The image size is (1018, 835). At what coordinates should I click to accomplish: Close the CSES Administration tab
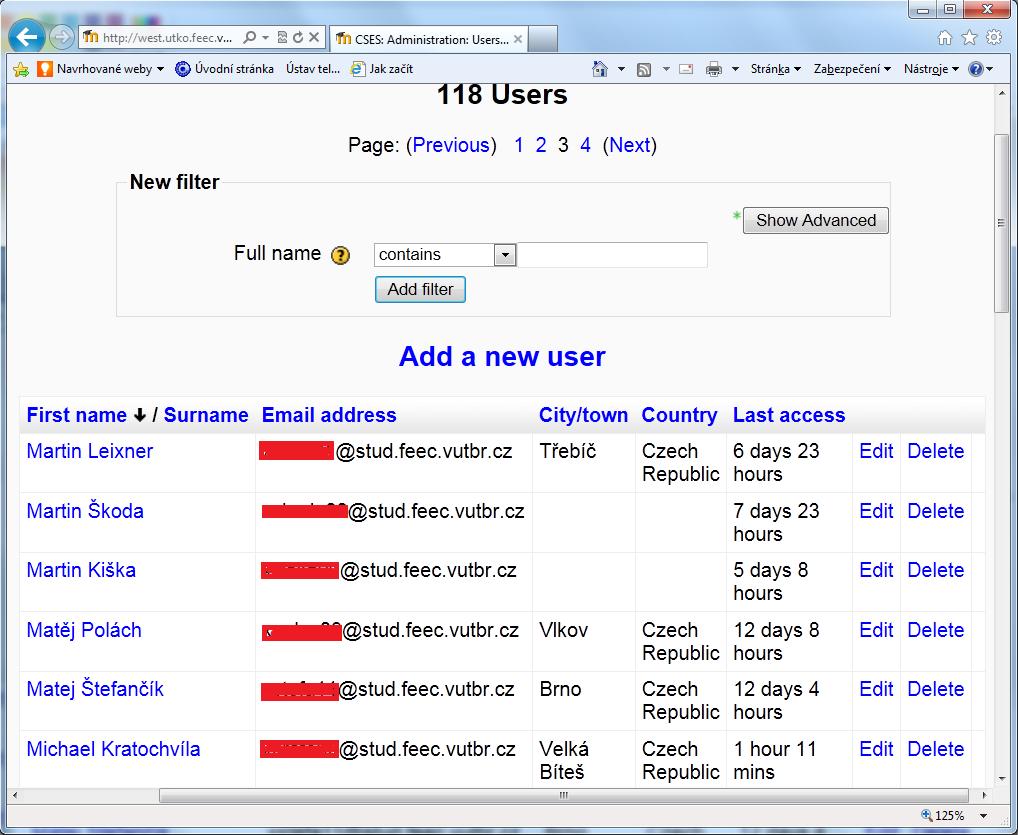[x=517, y=39]
